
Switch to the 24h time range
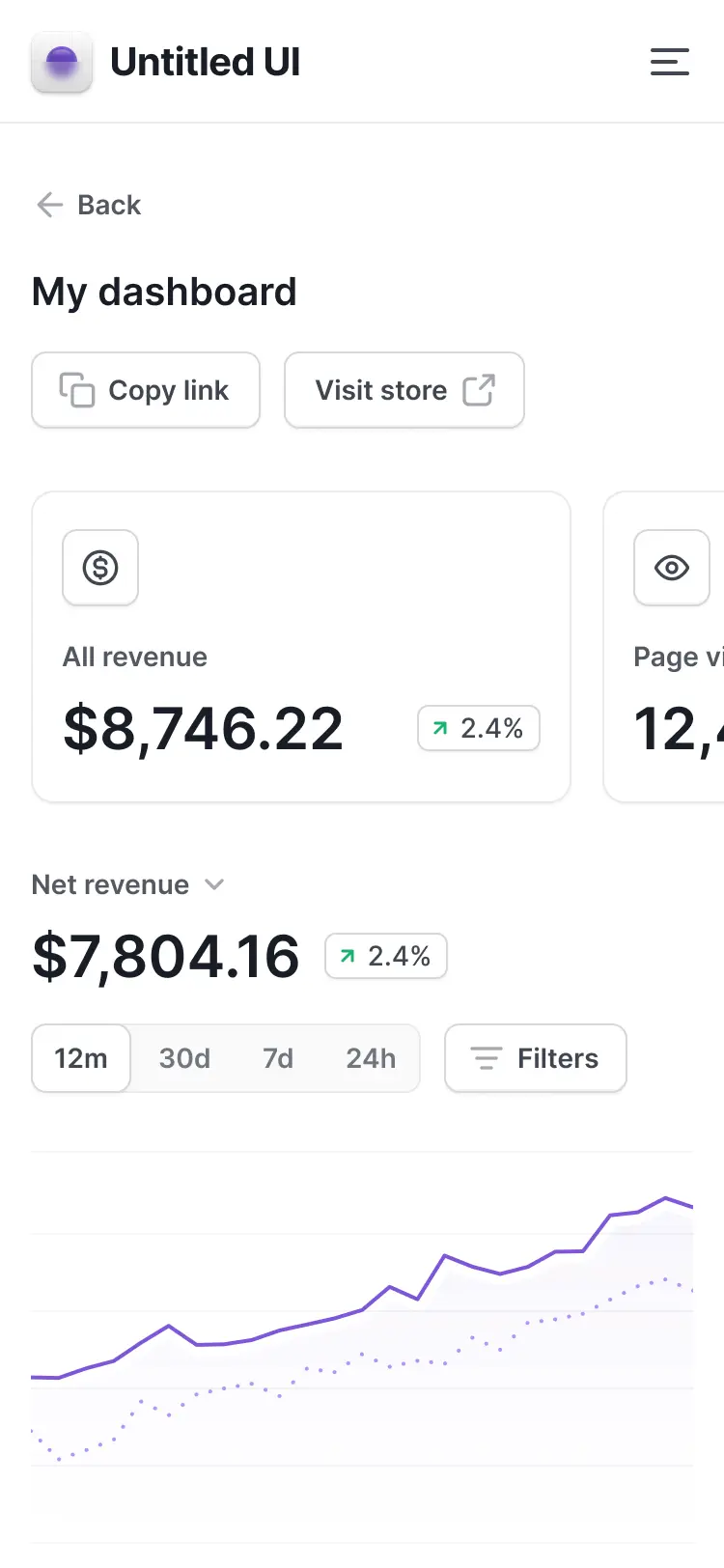pos(371,1058)
